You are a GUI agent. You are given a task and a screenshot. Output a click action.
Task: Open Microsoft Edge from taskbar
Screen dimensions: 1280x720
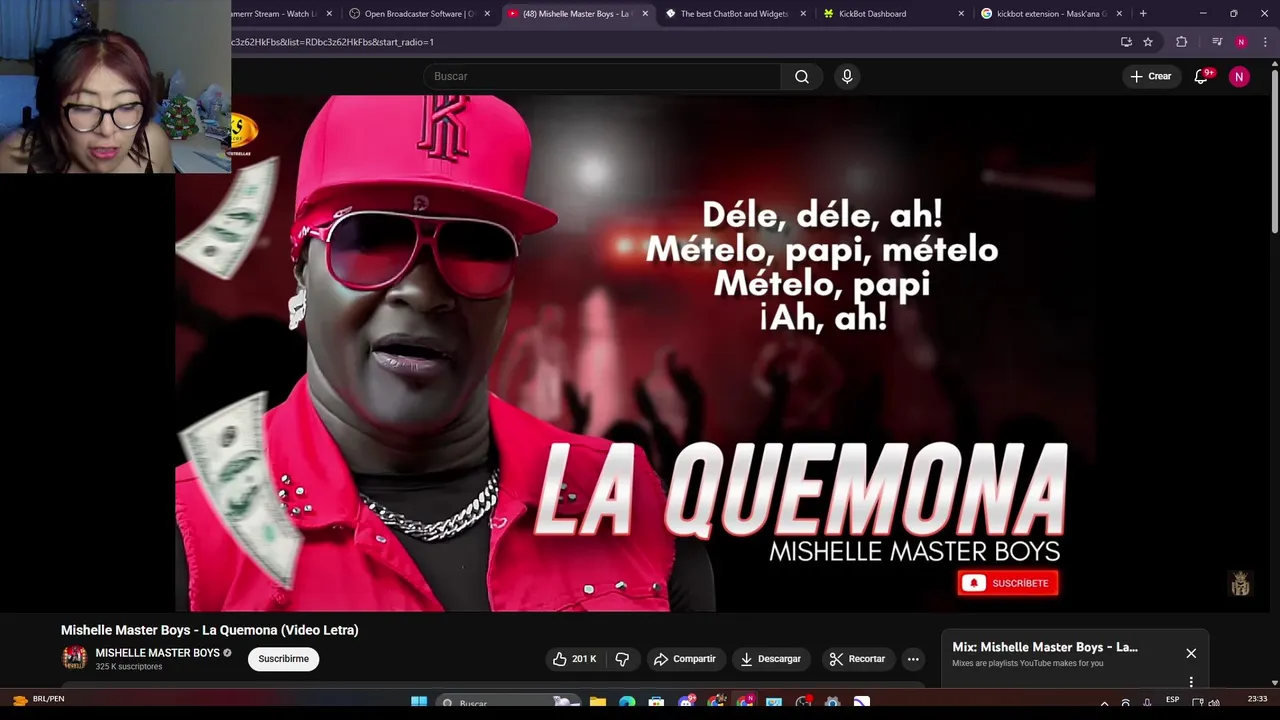coord(627,702)
